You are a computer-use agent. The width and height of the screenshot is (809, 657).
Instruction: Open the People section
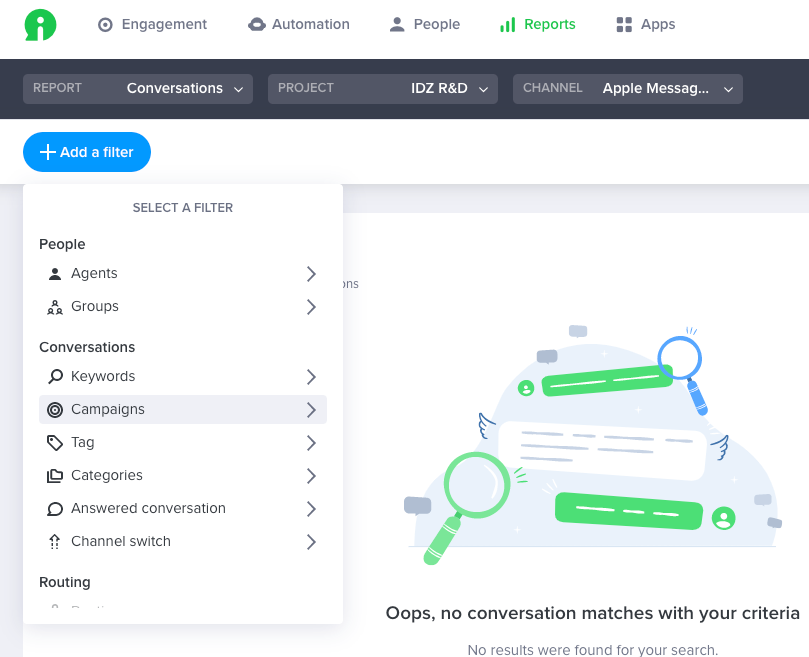[425, 25]
